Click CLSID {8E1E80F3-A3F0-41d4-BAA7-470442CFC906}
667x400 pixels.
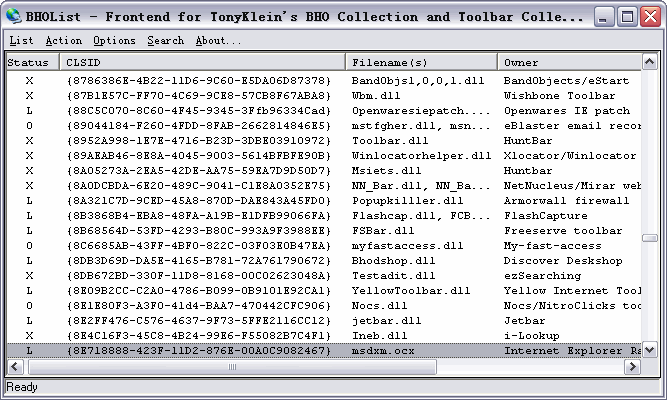point(199,306)
